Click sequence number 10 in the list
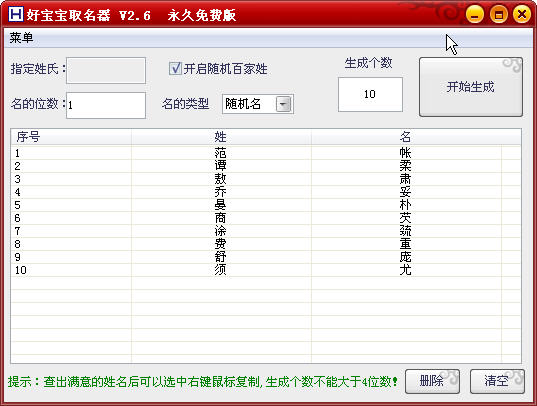The height and width of the screenshot is (406, 537). [21, 270]
